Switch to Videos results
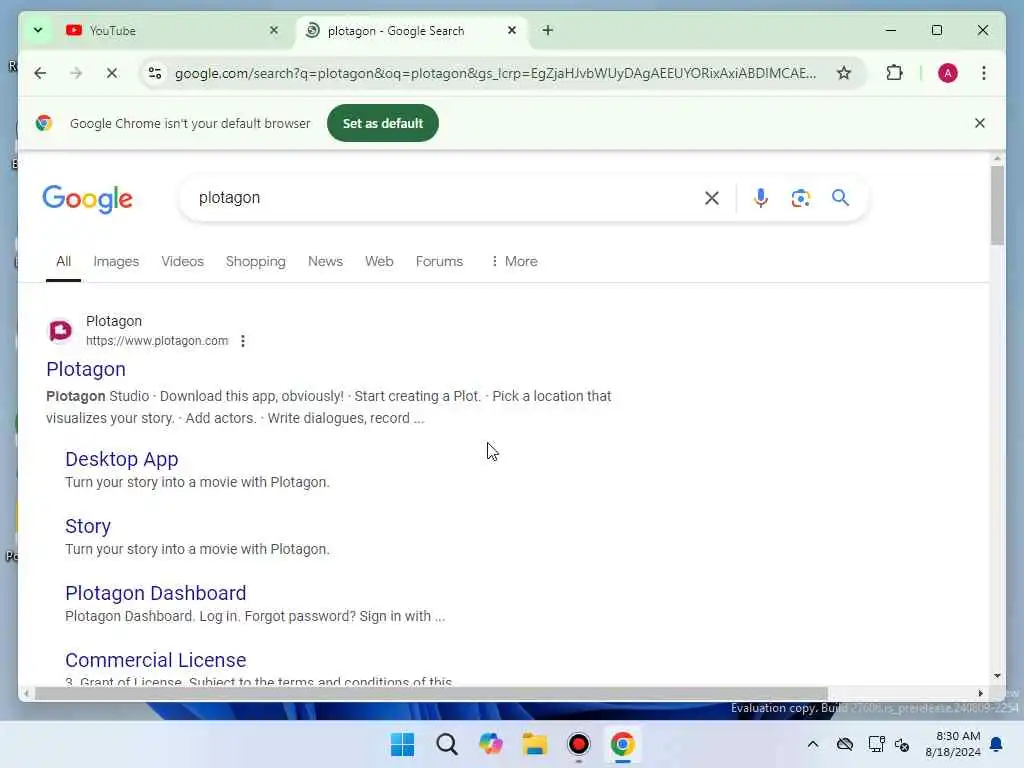The image size is (1024, 768). point(182,261)
